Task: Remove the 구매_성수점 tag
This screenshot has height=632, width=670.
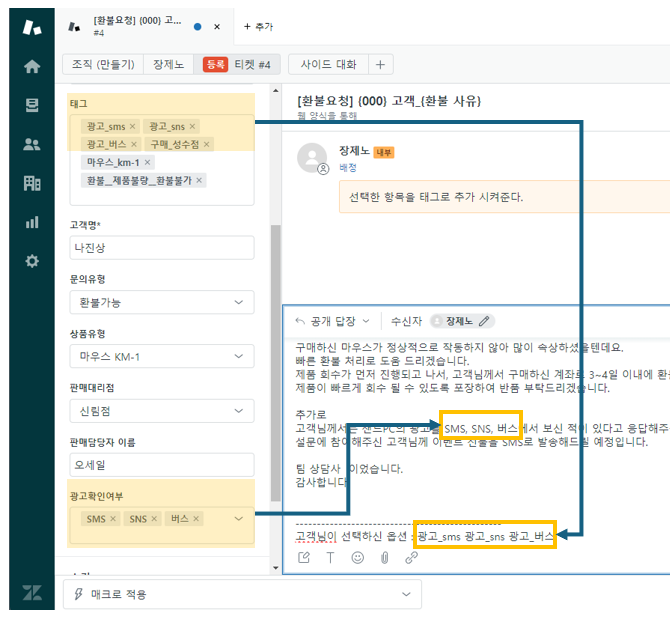Action: coord(206,144)
